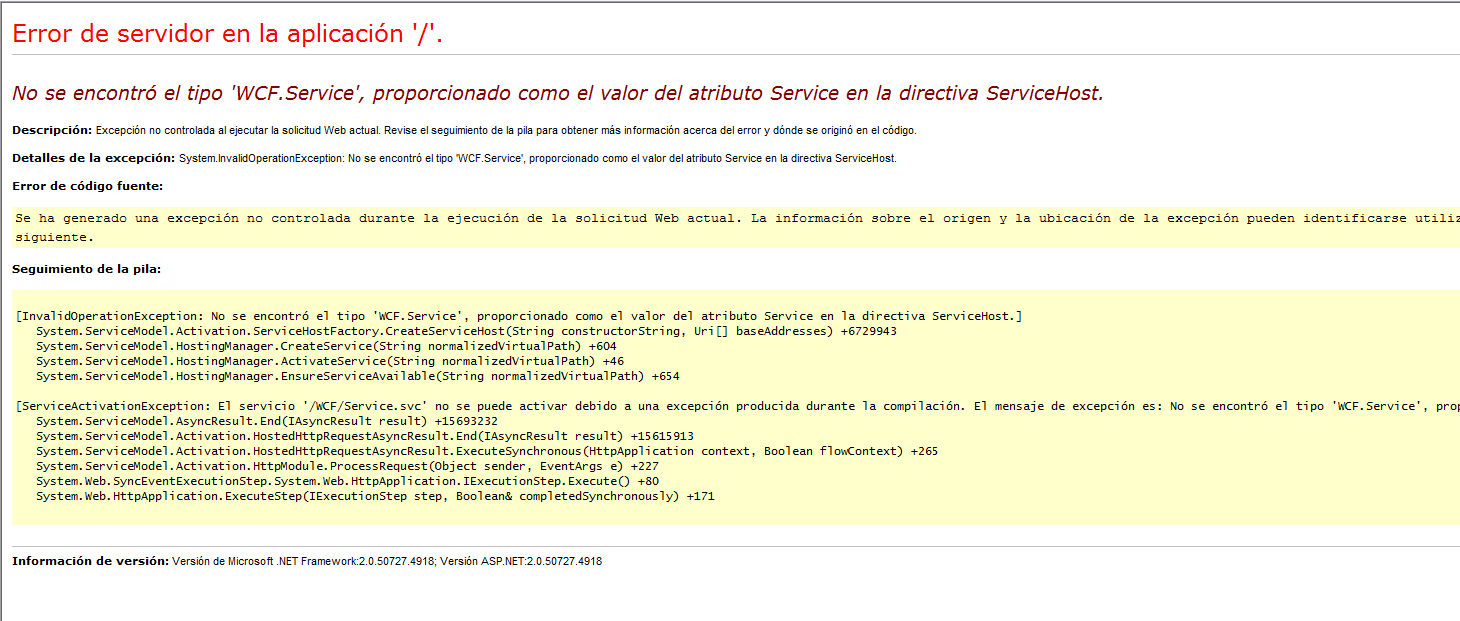Viewport: 1460px width, 621px height.
Task: Click the 'Versión ASP.NET:2.0.50727.4918' text
Action: click(521, 561)
